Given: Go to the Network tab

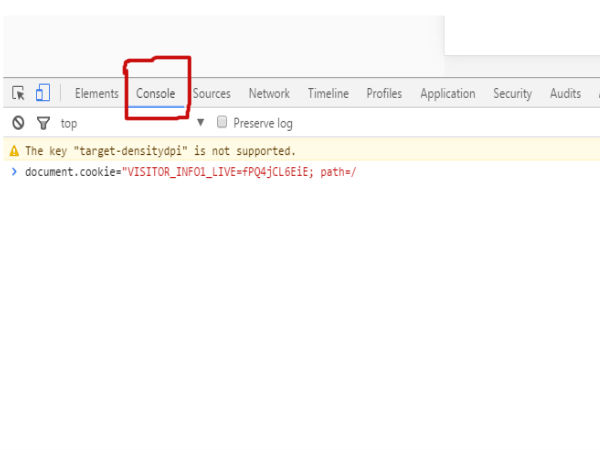Looking at the screenshot, I should click(x=269, y=94).
